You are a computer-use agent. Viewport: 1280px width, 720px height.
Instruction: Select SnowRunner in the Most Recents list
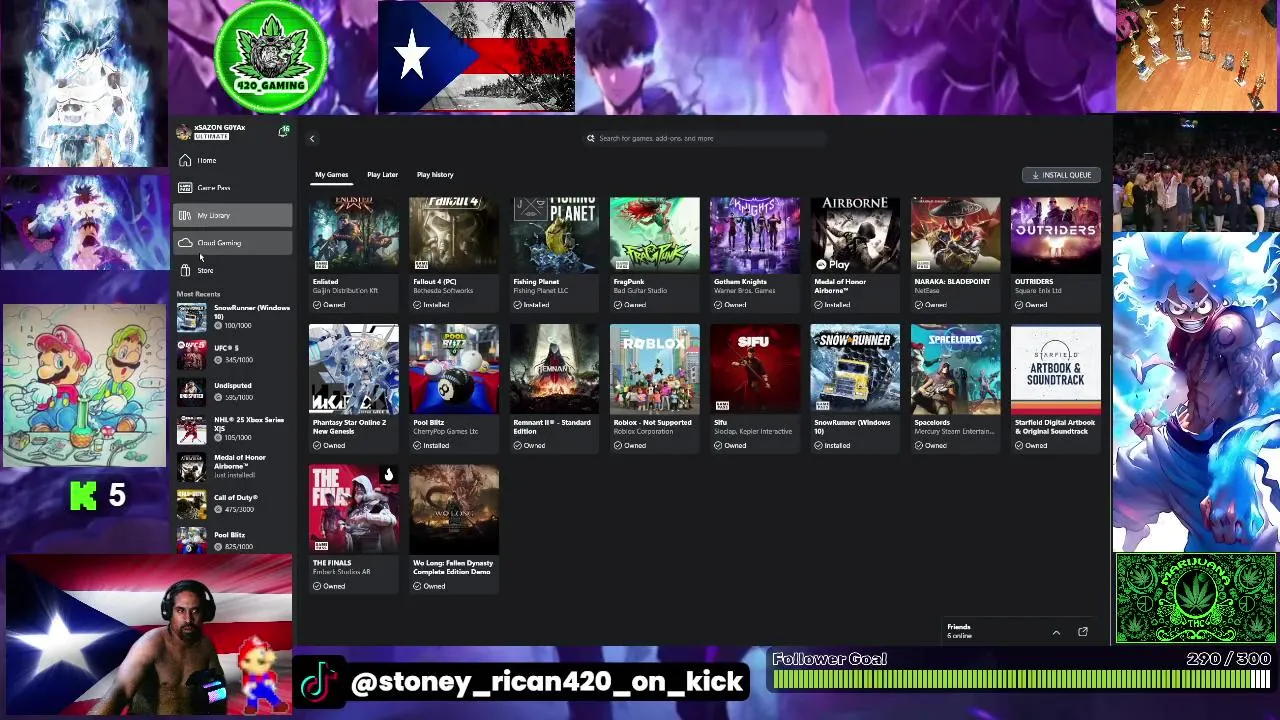point(234,316)
